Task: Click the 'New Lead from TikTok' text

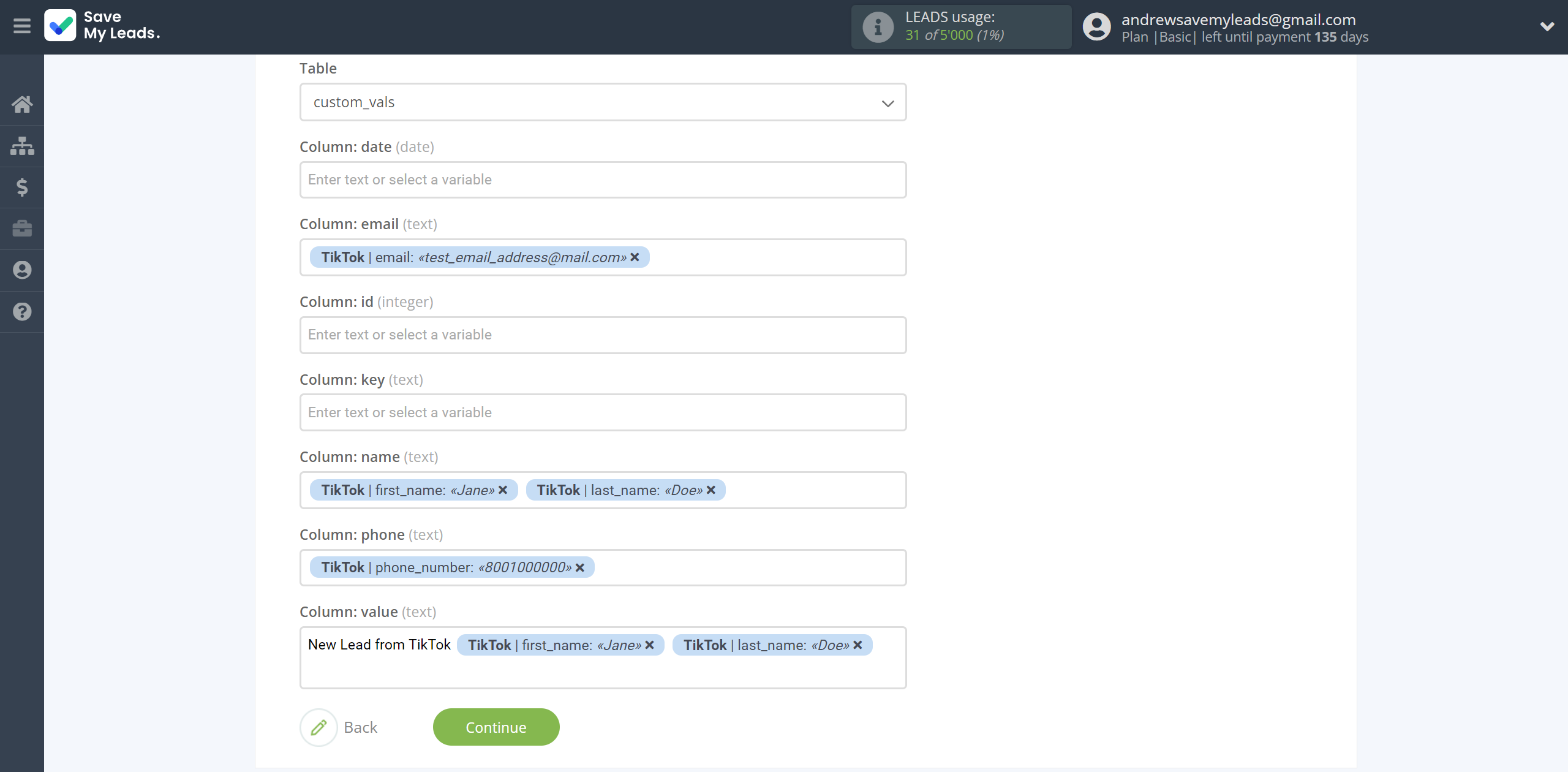Action: tap(379, 645)
